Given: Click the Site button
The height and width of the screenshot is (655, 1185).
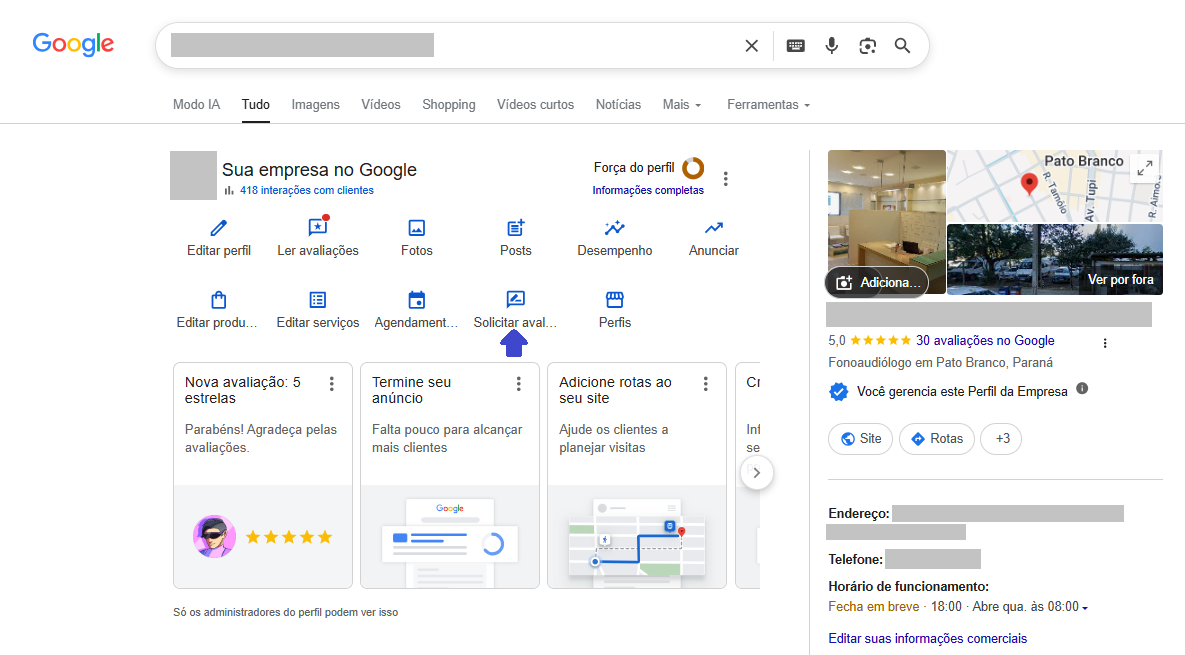Looking at the screenshot, I should tap(861, 439).
